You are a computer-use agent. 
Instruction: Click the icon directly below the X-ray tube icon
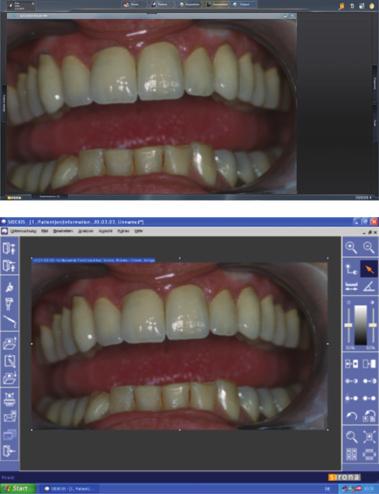point(9,304)
